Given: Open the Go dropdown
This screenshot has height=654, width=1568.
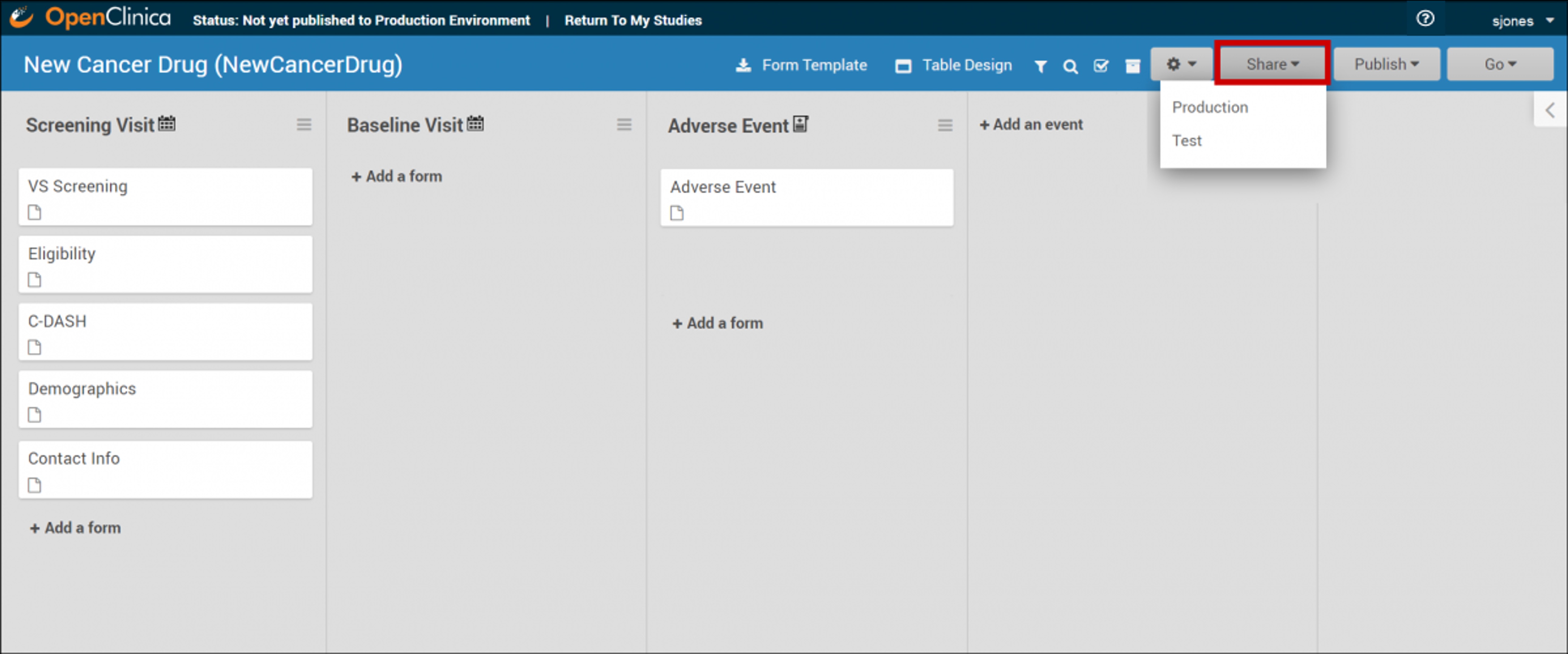Looking at the screenshot, I should 1499,64.
